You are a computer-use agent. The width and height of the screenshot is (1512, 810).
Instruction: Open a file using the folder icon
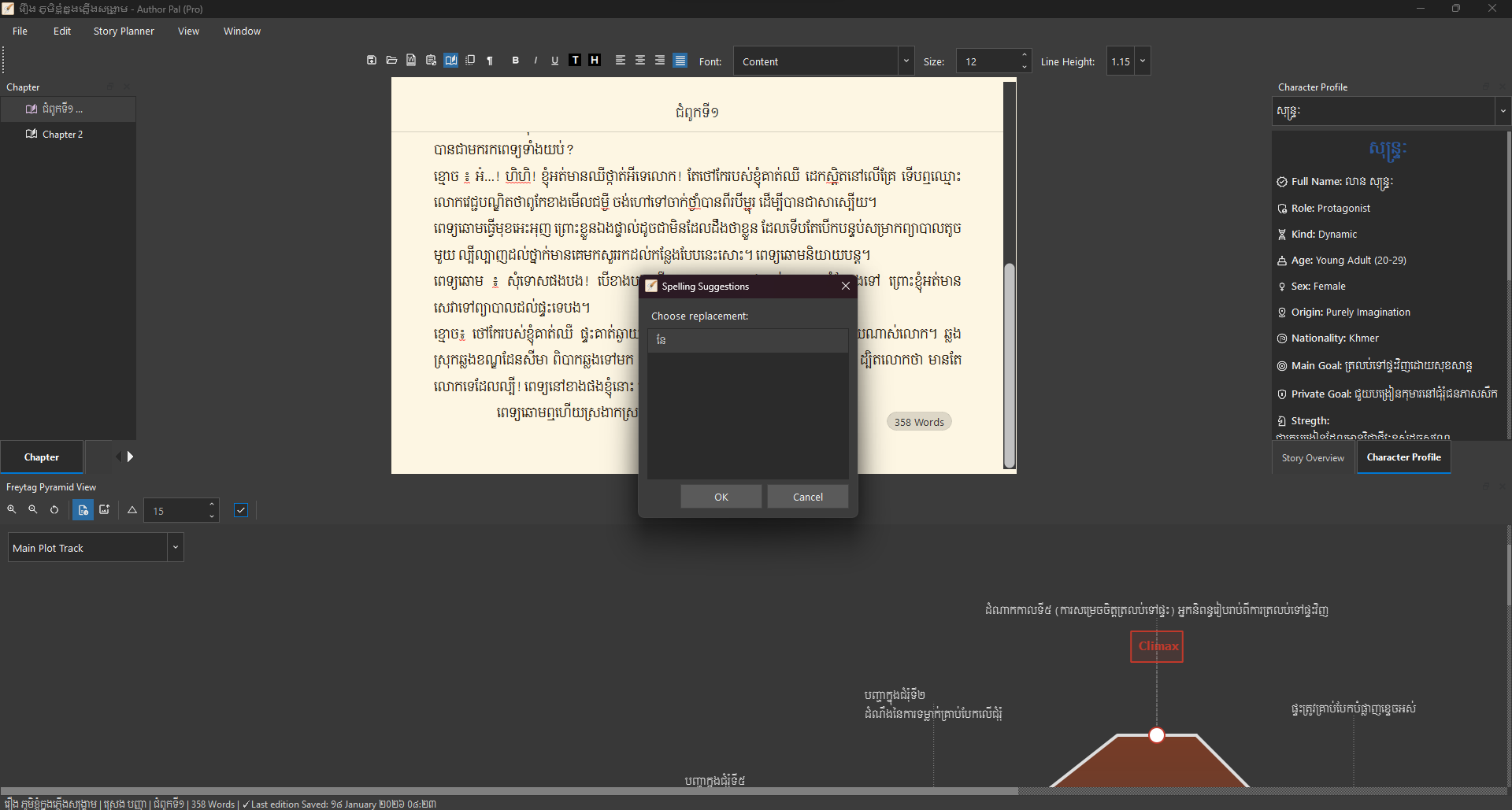391,60
